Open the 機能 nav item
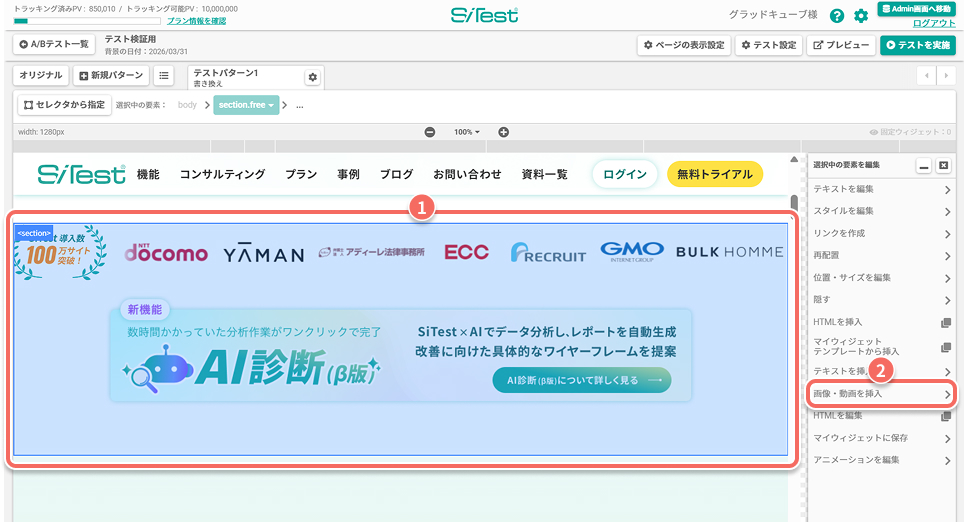The image size is (964, 522). click(148, 175)
